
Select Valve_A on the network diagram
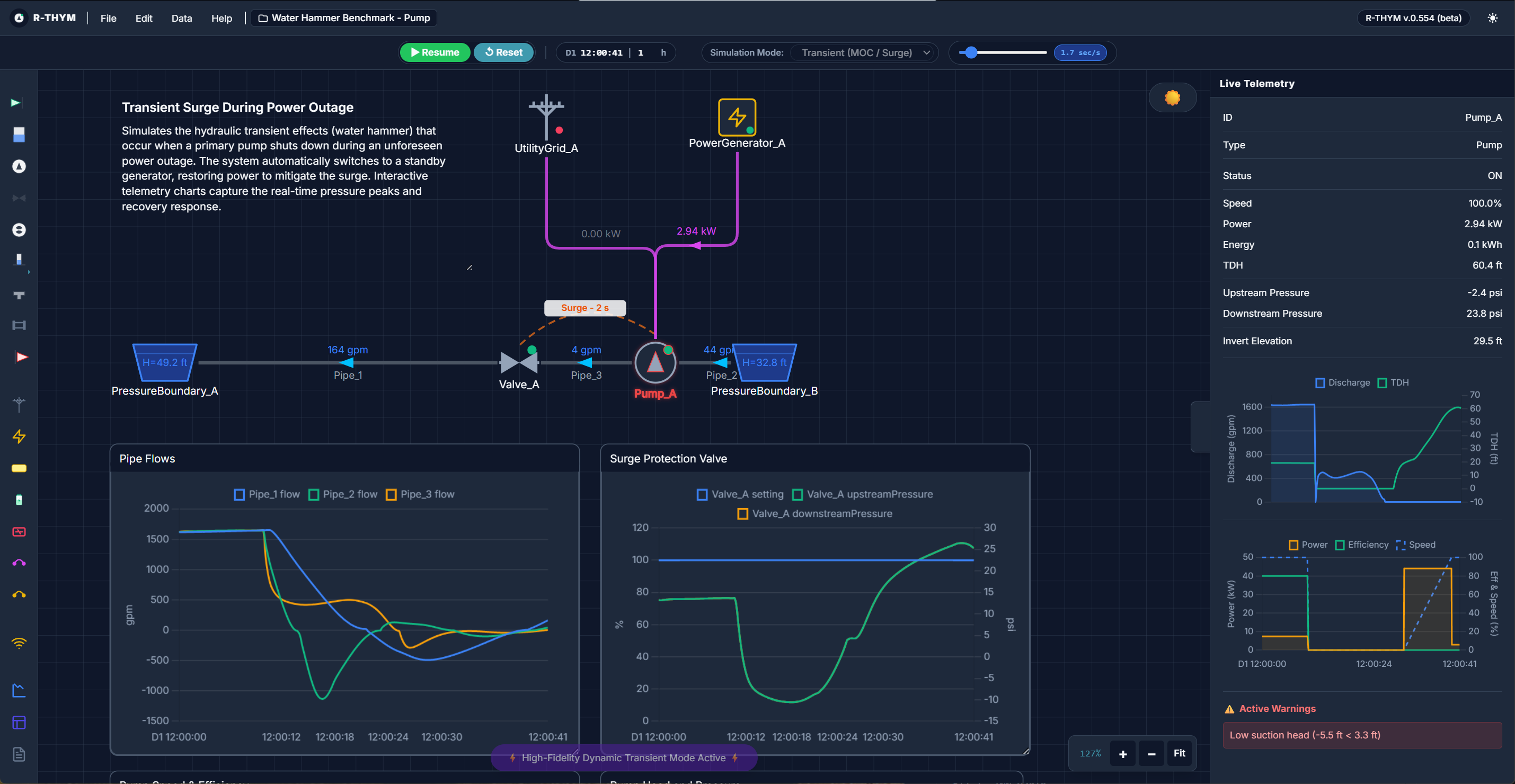[x=519, y=363]
